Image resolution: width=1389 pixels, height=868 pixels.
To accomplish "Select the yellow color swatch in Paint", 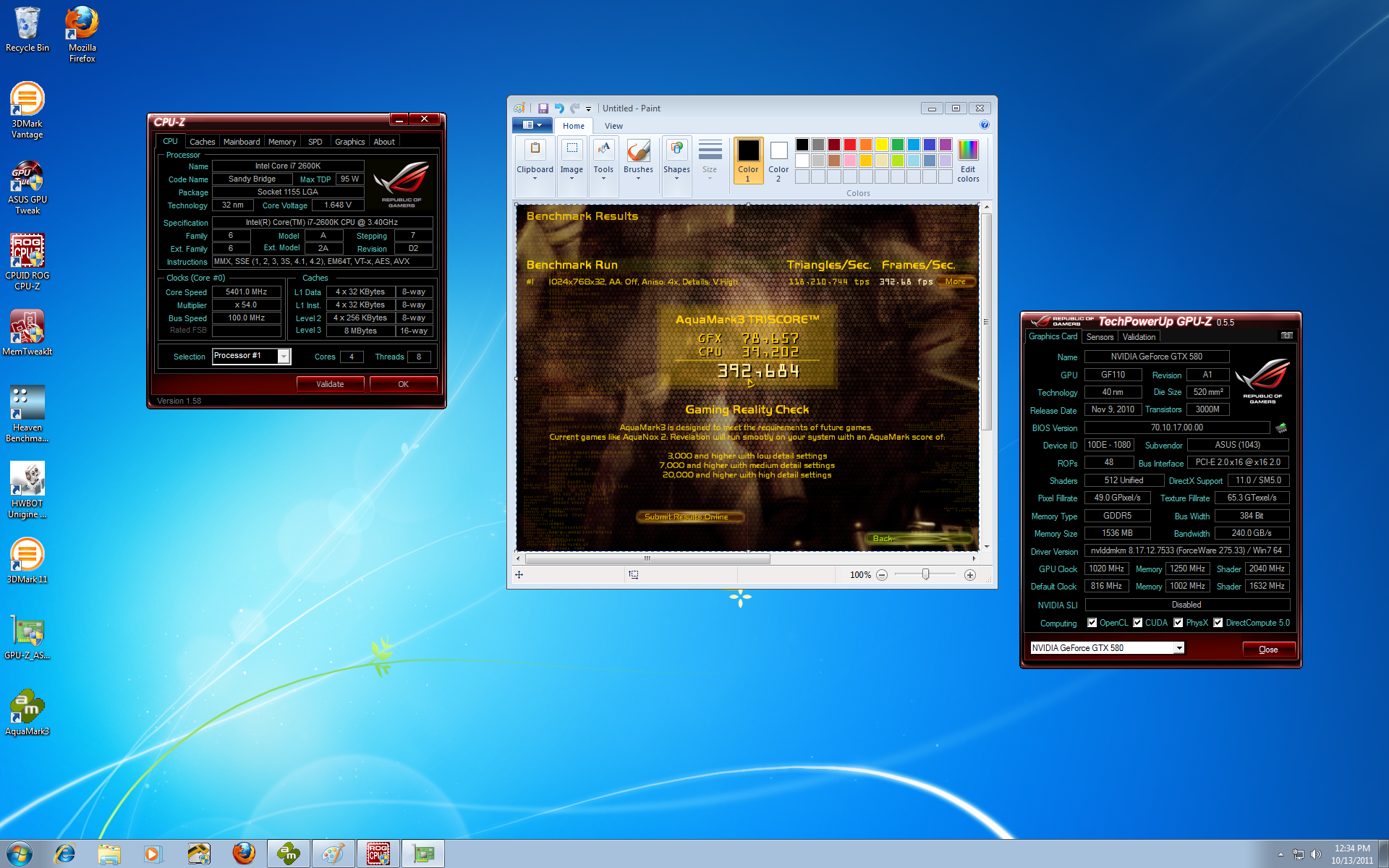I will click(882, 145).
